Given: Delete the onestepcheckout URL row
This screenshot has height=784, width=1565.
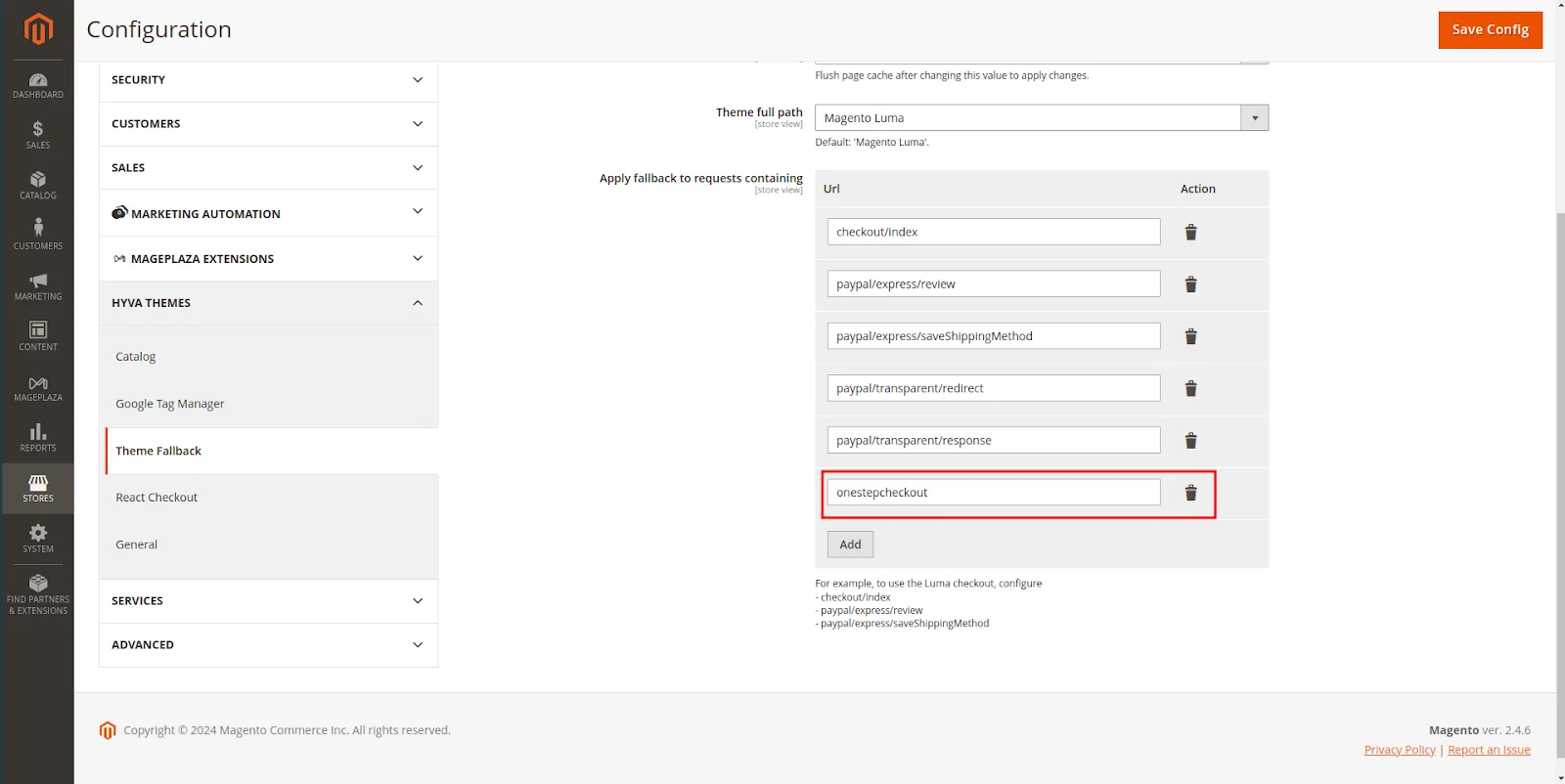Looking at the screenshot, I should (1190, 493).
